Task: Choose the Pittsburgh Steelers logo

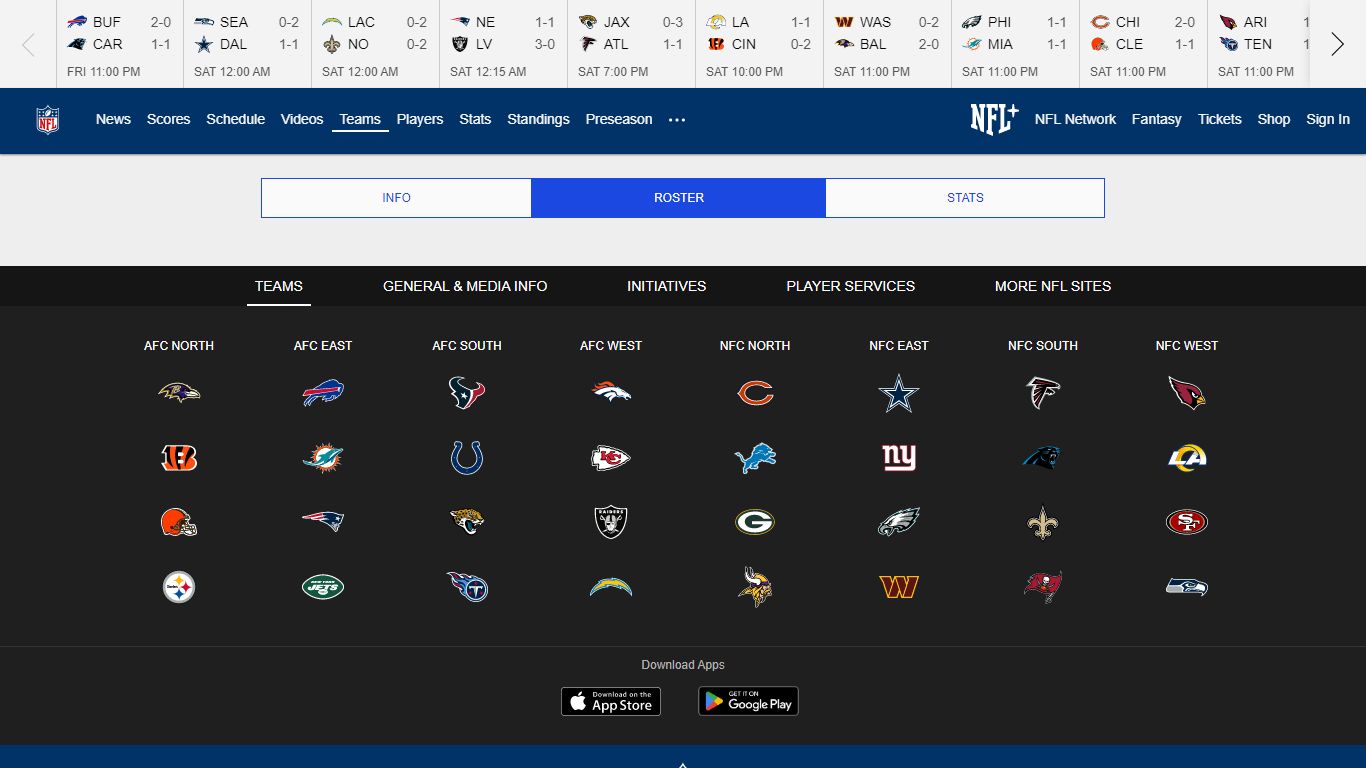Action: click(179, 587)
